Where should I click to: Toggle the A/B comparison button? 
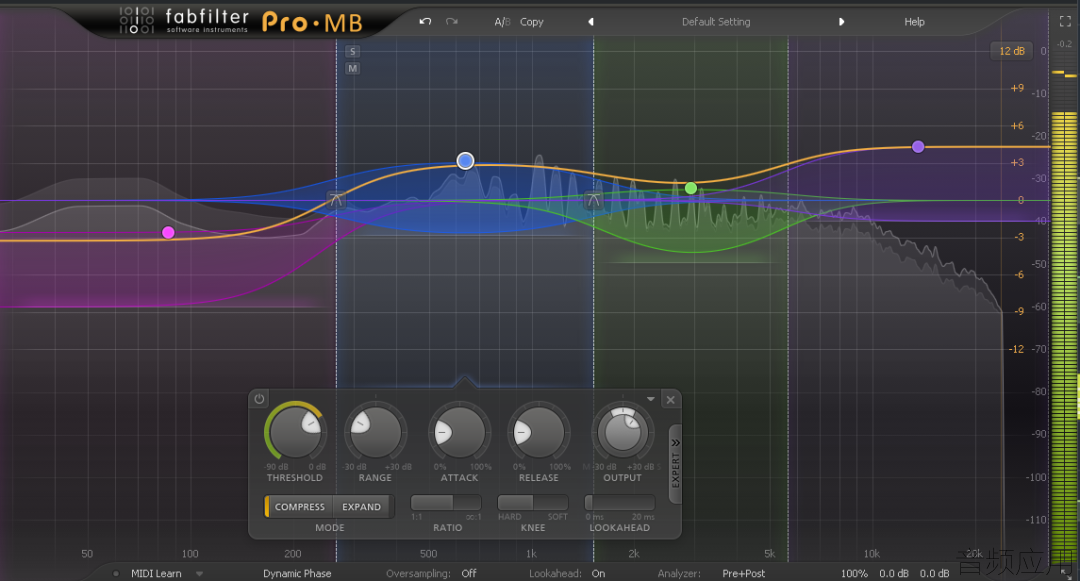(x=502, y=22)
